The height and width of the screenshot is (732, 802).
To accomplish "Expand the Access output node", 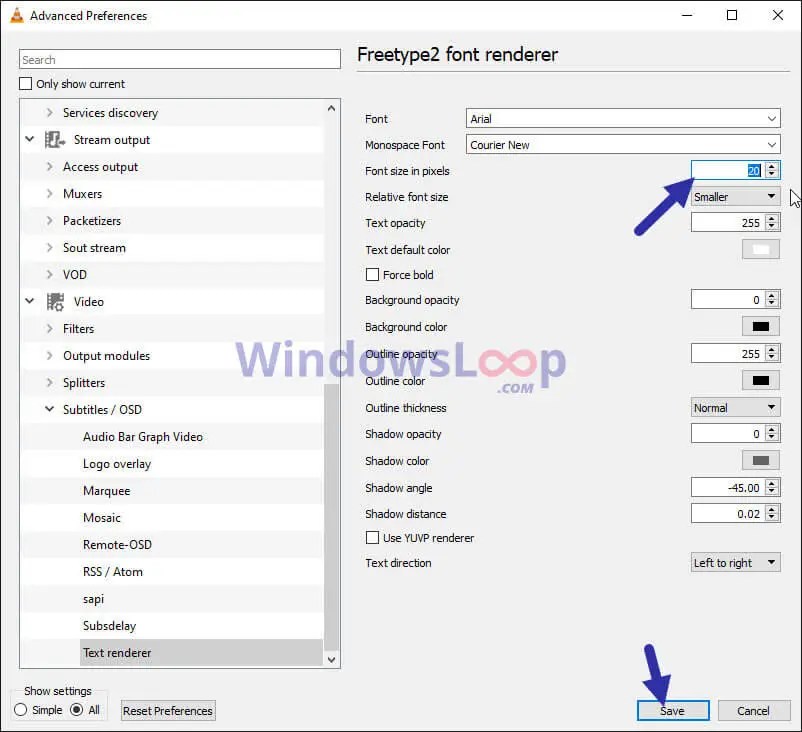I will pyautogui.click(x=50, y=166).
